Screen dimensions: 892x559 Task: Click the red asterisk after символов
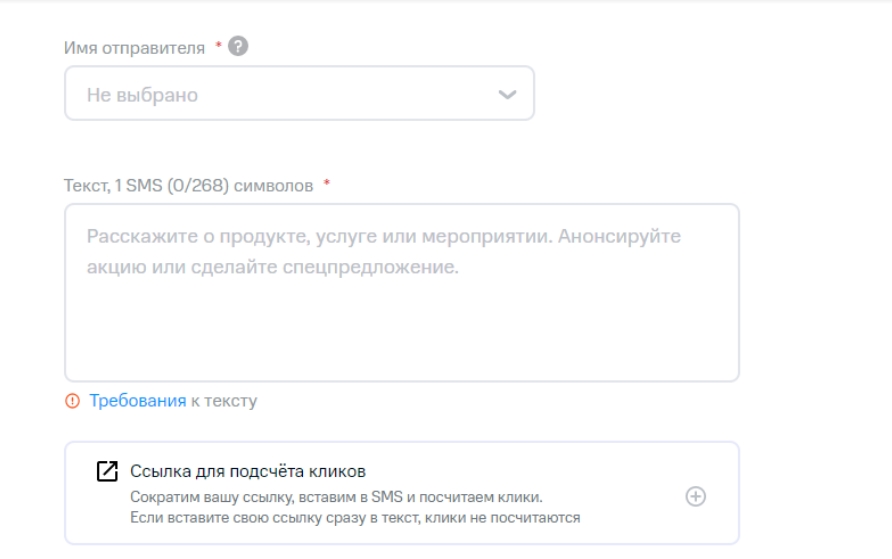coord(327,185)
